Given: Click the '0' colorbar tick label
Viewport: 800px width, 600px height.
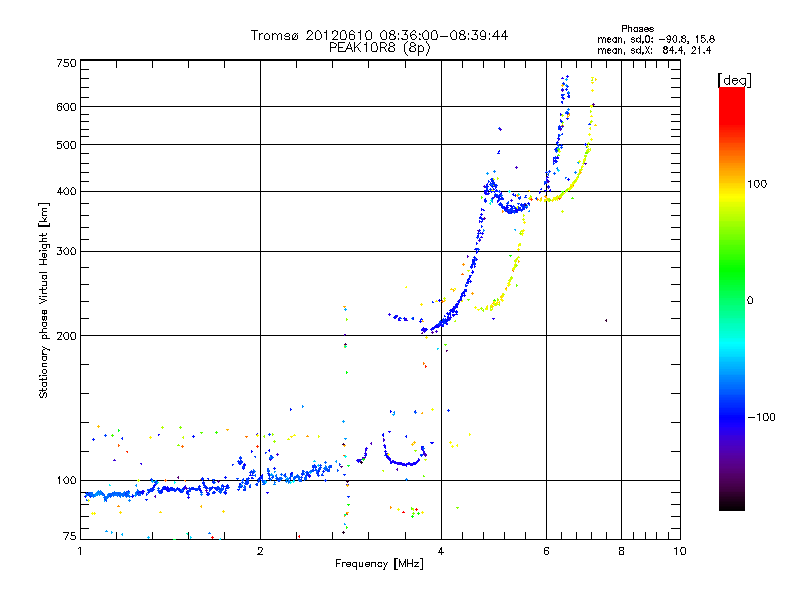Looking at the screenshot, I should [x=750, y=301].
